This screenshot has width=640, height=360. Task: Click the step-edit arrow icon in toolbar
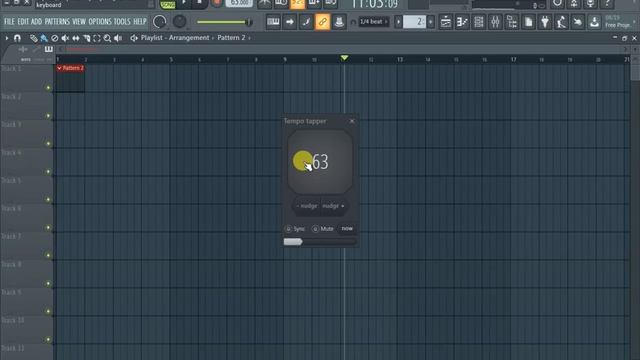[289, 22]
